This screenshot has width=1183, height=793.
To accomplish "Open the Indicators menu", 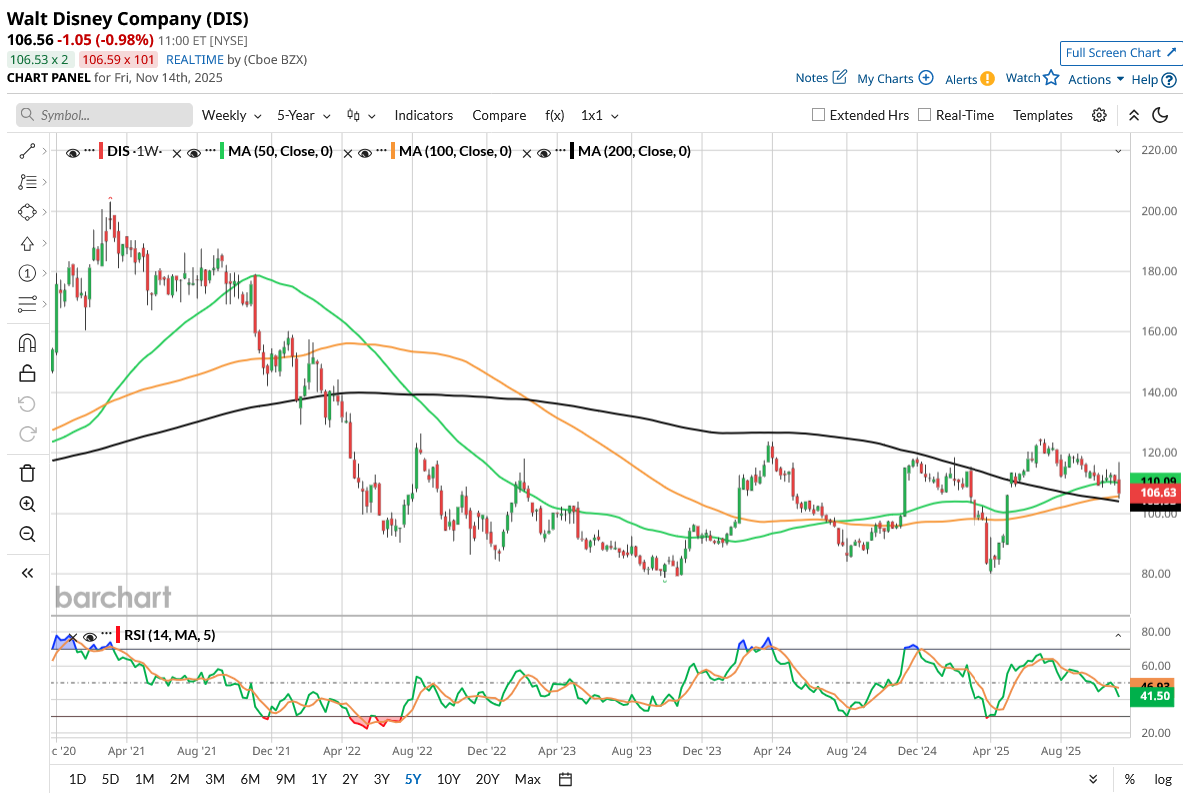I will click(423, 115).
